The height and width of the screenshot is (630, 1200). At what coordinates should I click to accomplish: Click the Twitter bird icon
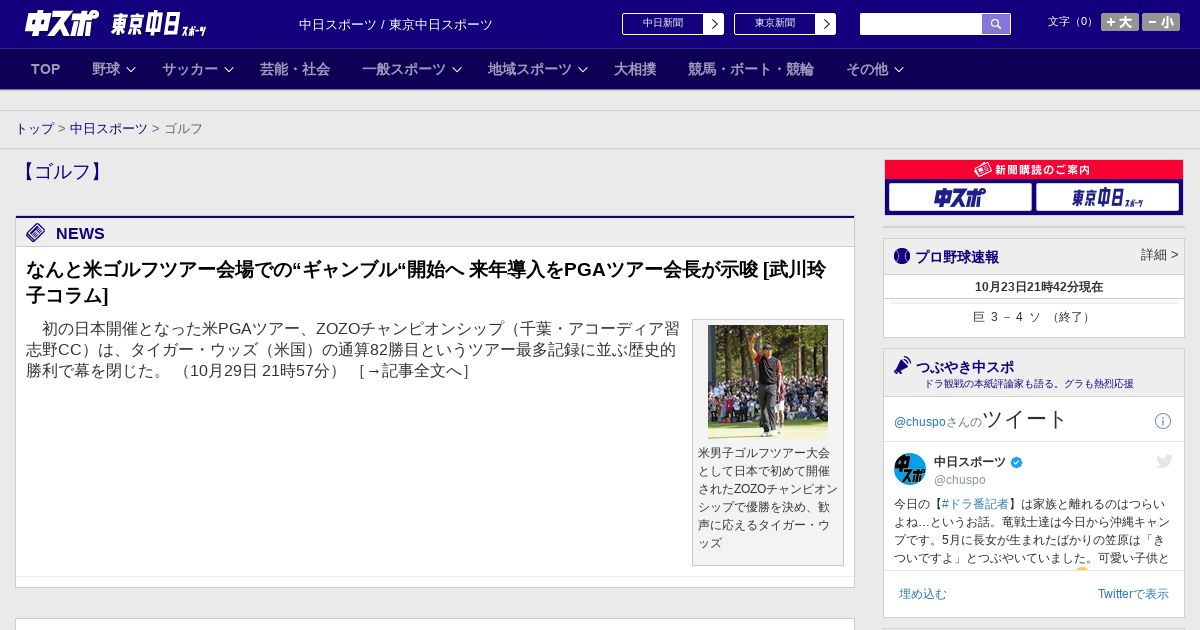point(1164,461)
